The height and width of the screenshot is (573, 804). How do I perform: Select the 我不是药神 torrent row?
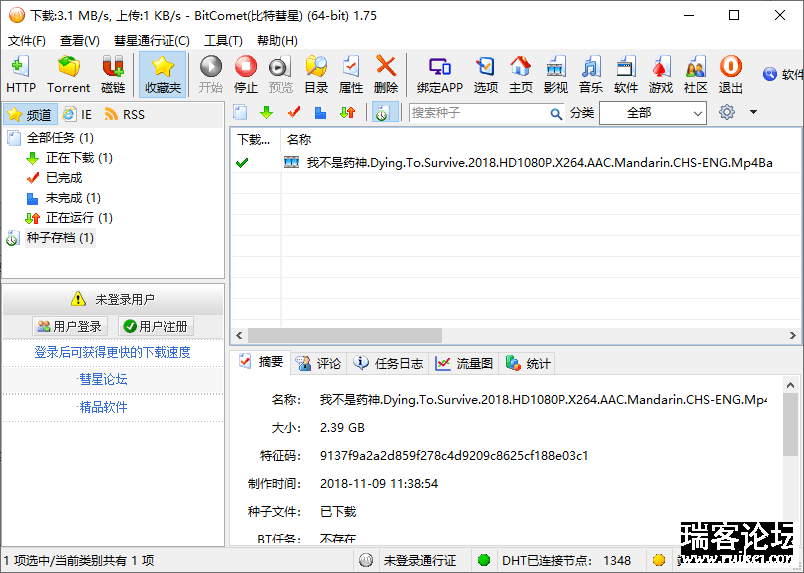coord(517,163)
